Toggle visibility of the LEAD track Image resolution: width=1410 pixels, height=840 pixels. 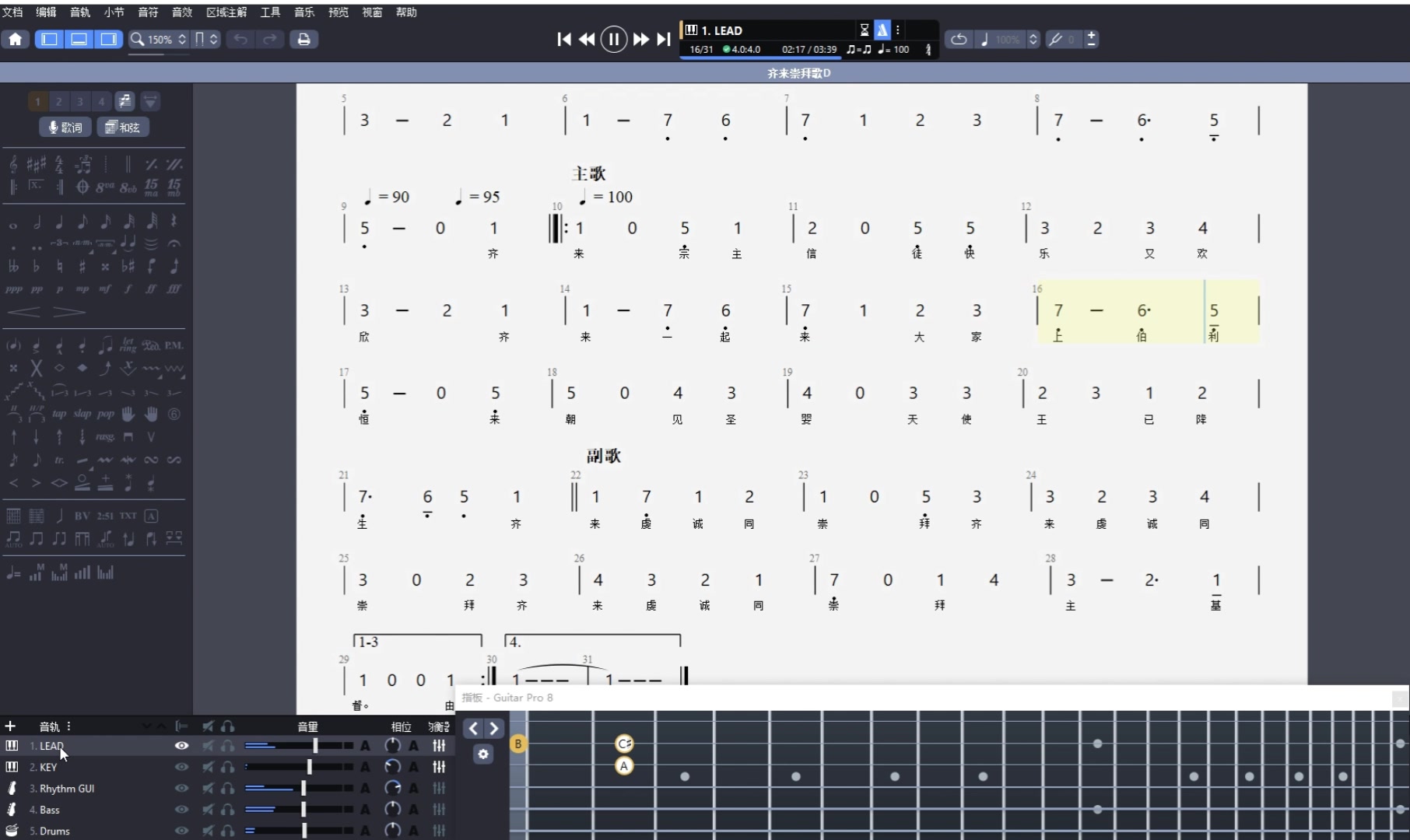(181, 746)
